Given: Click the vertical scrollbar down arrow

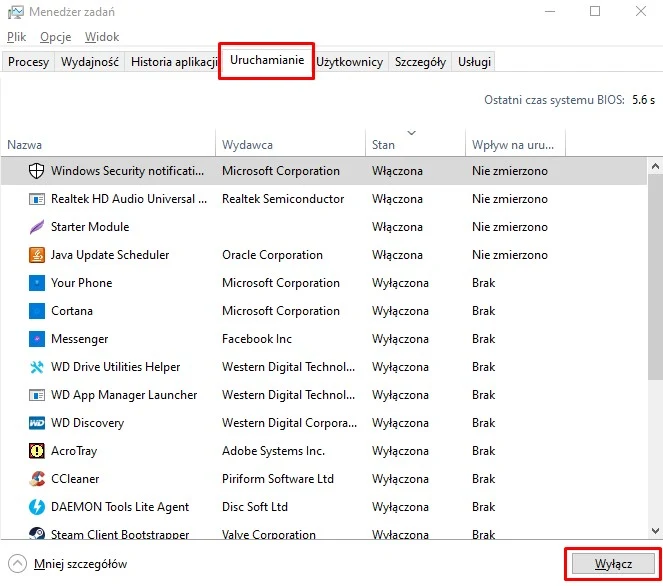Looking at the screenshot, I should (x=654, y=532).
